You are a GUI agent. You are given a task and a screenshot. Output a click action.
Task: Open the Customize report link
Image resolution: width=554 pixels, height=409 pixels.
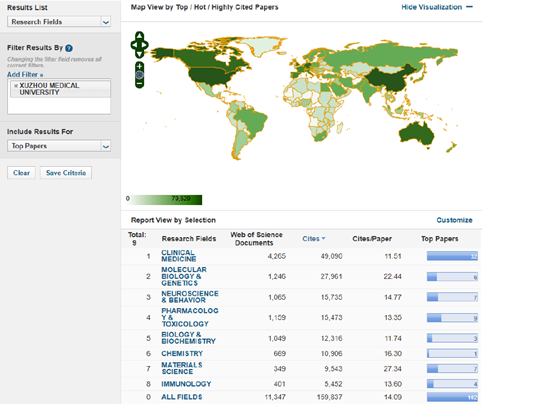click(454, 220)
